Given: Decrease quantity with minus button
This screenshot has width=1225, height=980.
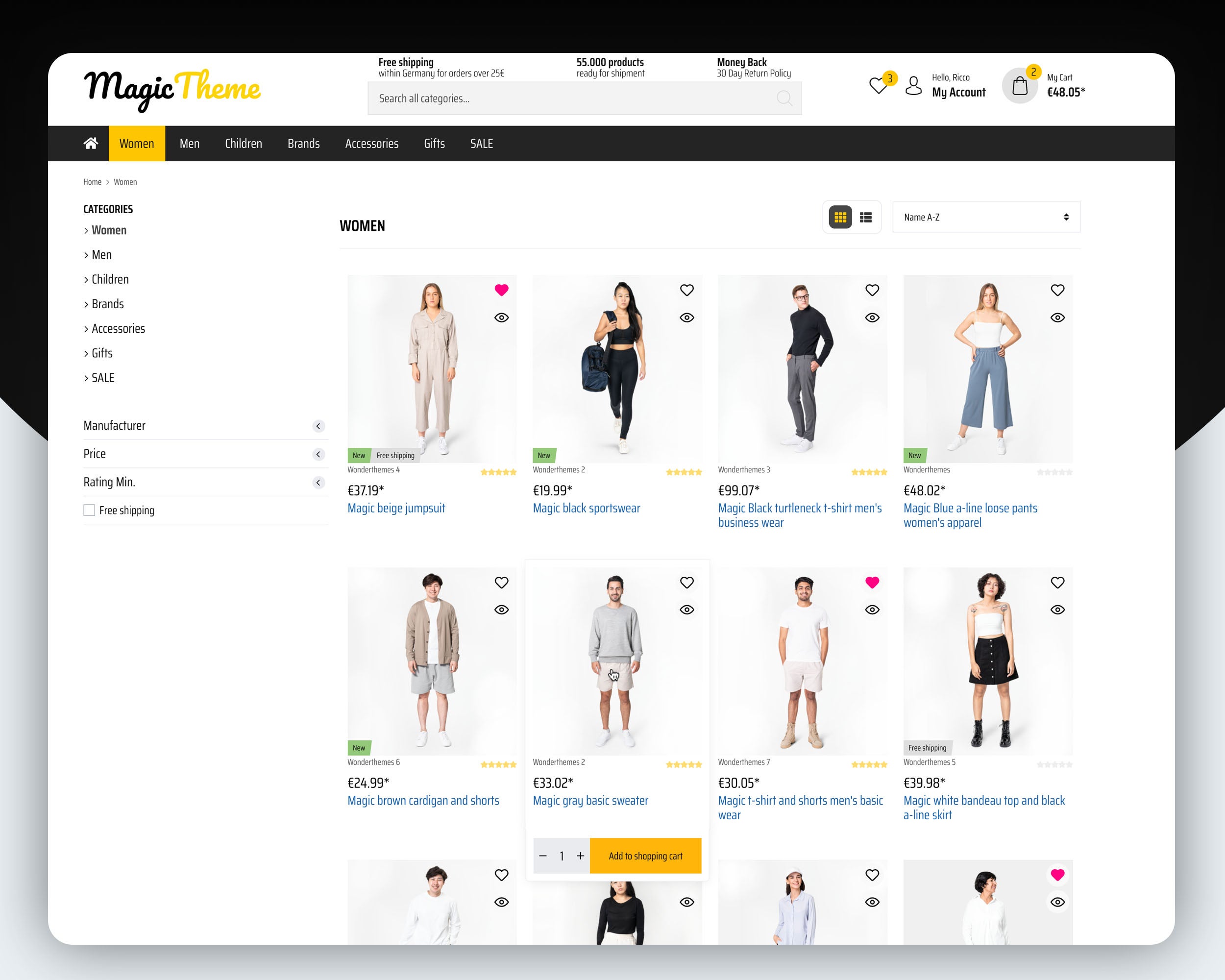Looking at the screenshot, I should click(542, 856).
